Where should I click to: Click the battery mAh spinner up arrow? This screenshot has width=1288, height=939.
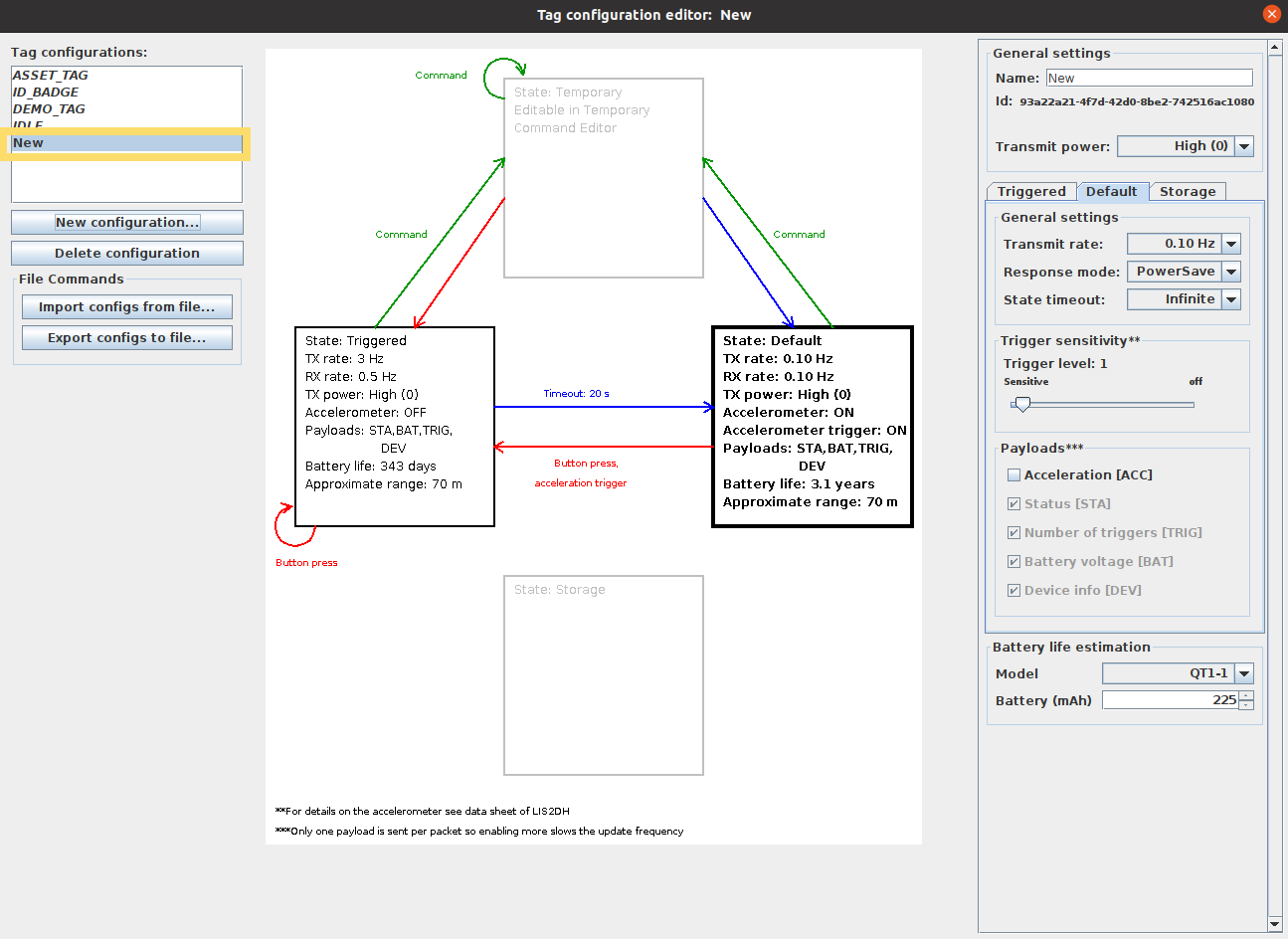pyautogui.click(x=1246, y=695)
